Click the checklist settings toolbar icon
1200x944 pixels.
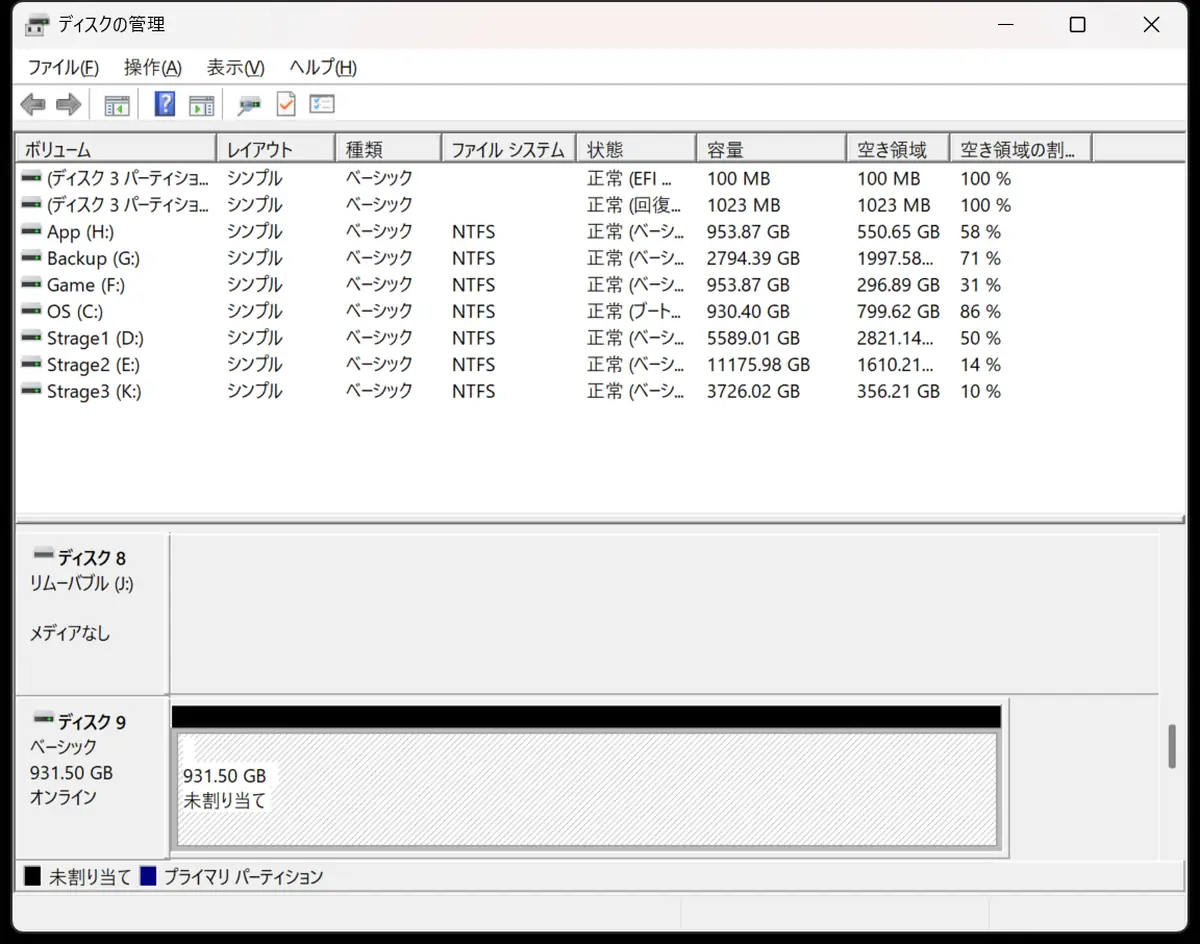[322, 104]
